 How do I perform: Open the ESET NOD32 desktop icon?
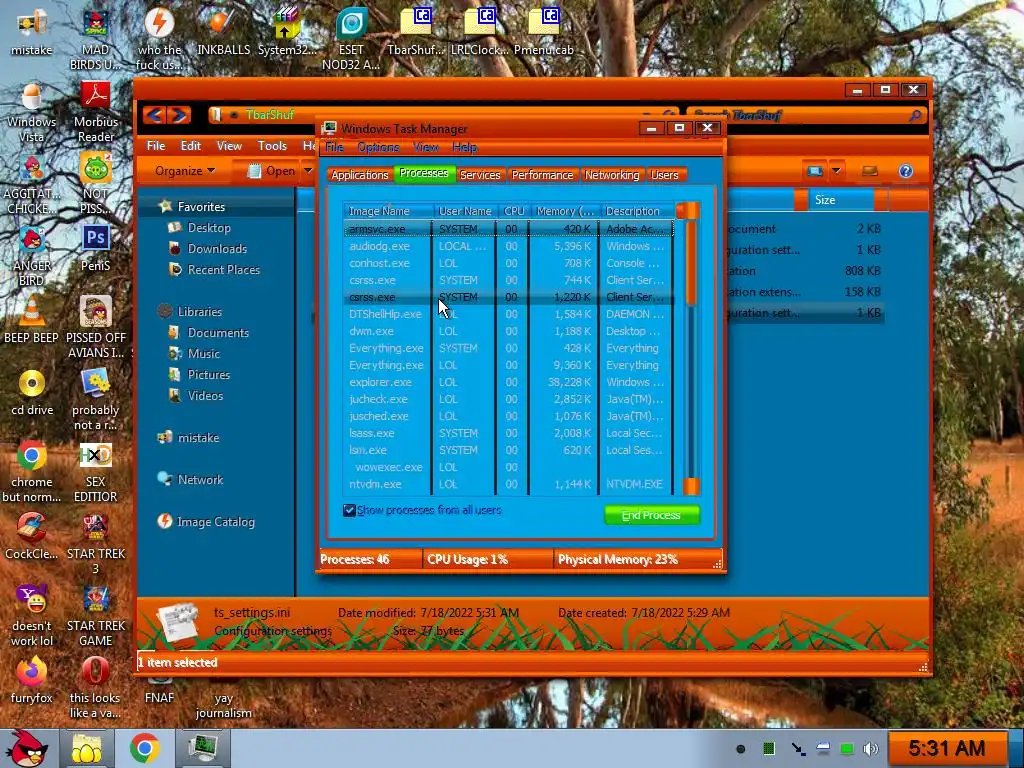(351, 39)
